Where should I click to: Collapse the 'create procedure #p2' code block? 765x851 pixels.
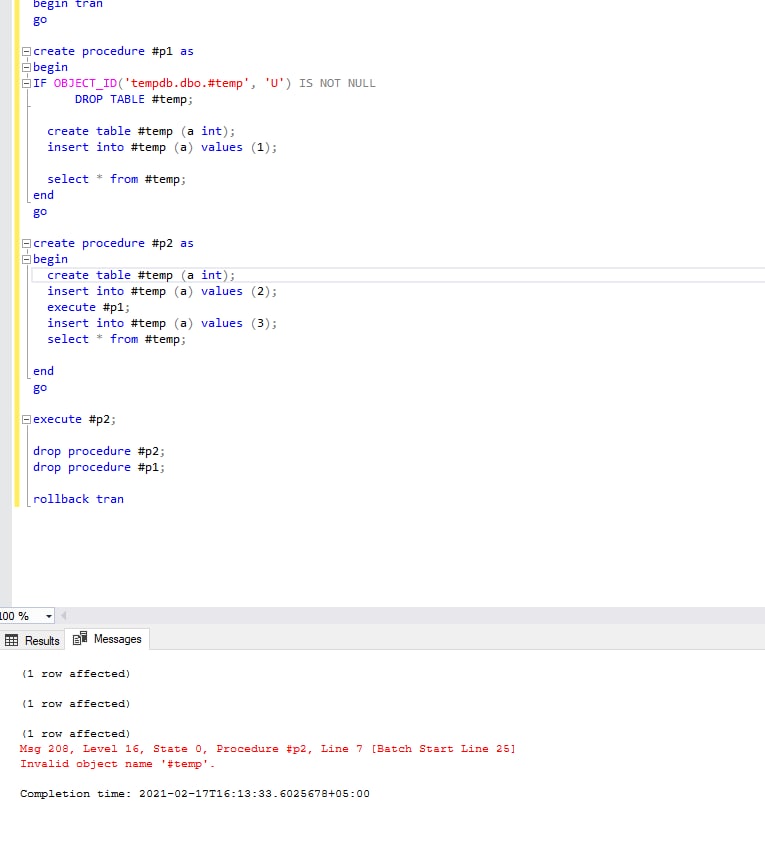tap(26, 244)
